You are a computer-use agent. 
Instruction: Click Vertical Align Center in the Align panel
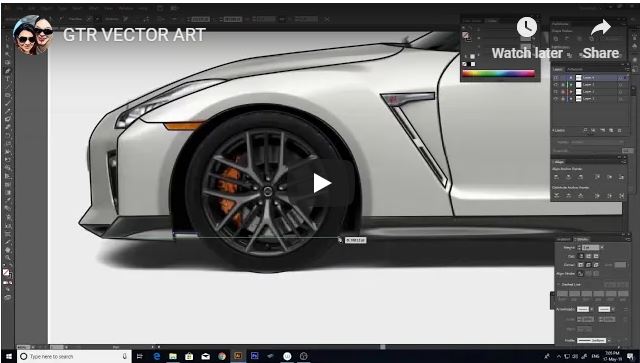point(610,177)
